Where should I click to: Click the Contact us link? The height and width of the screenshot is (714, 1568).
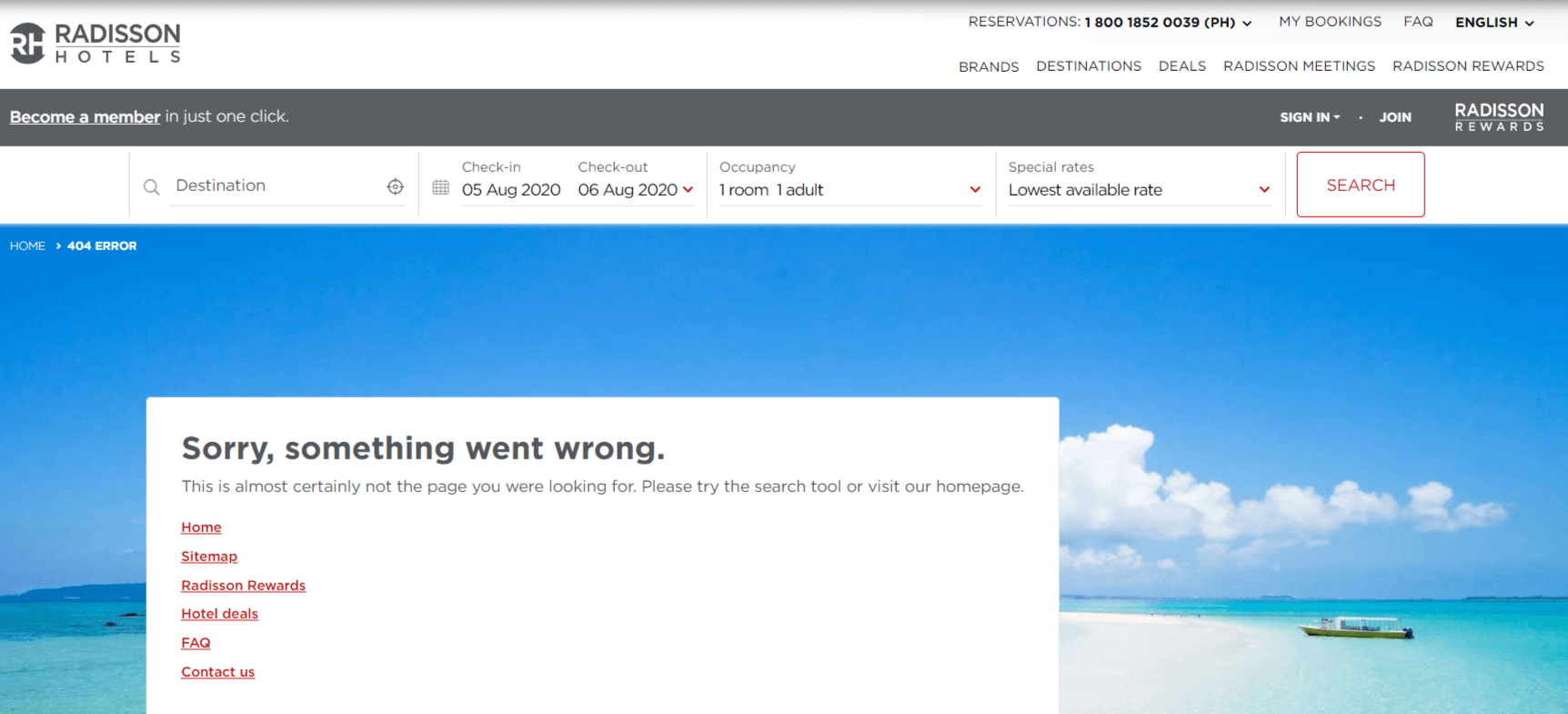(217, 672)
